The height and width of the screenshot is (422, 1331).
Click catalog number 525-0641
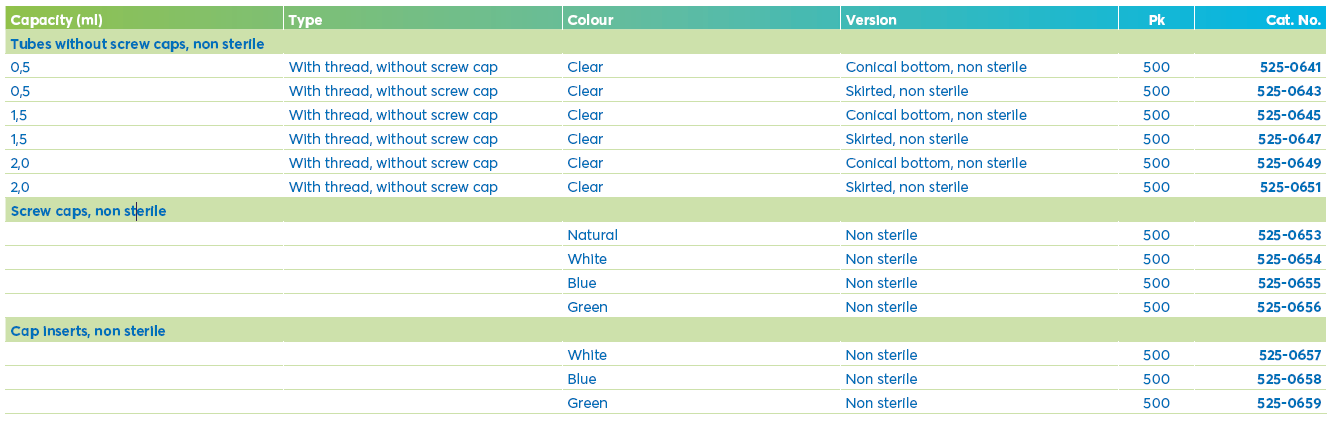[x=1289, y=67]
